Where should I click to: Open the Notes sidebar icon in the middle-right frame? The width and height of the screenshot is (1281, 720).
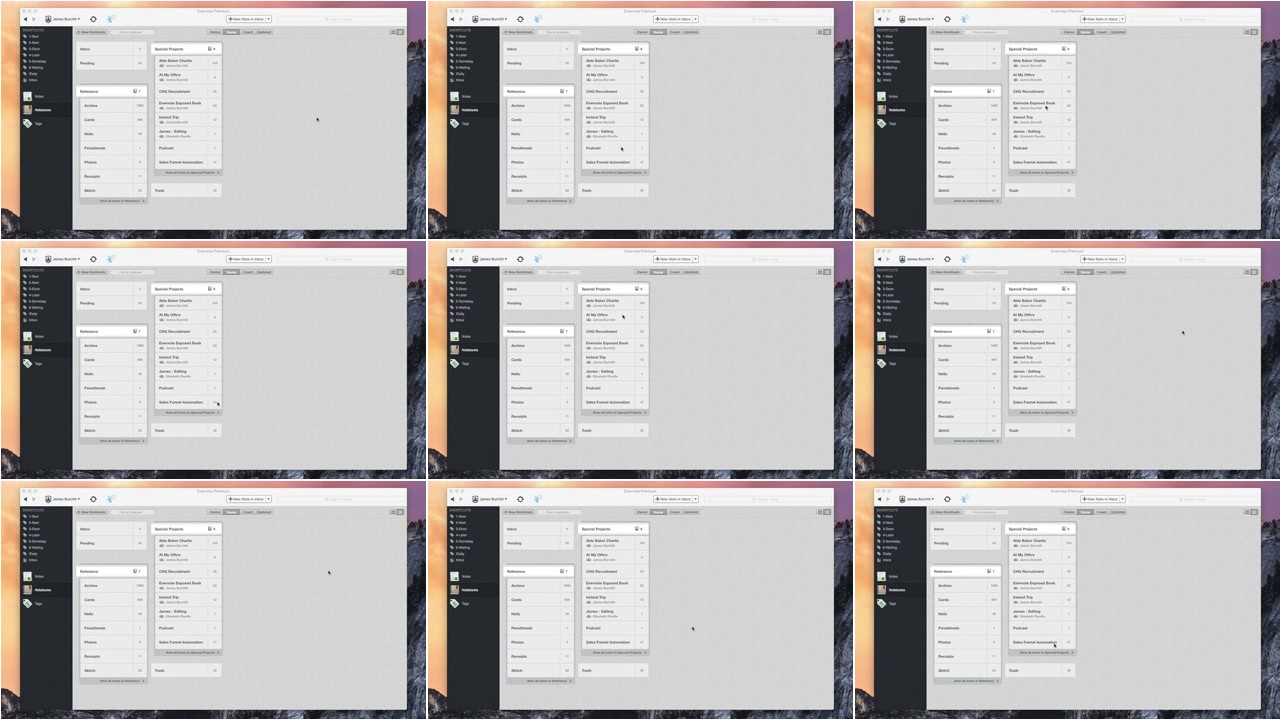(x=882, y=336)
